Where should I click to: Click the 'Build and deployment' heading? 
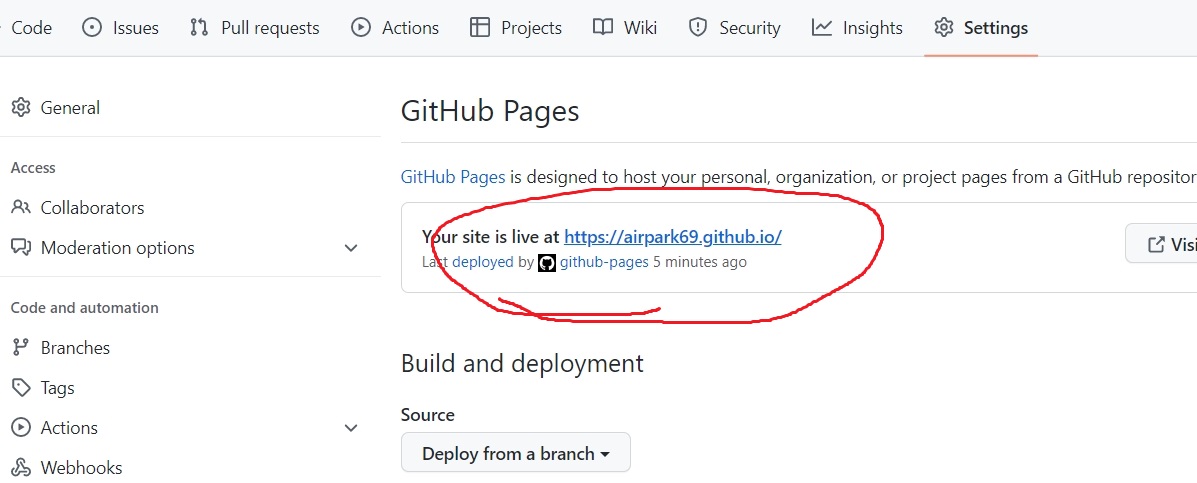point(522,363)
